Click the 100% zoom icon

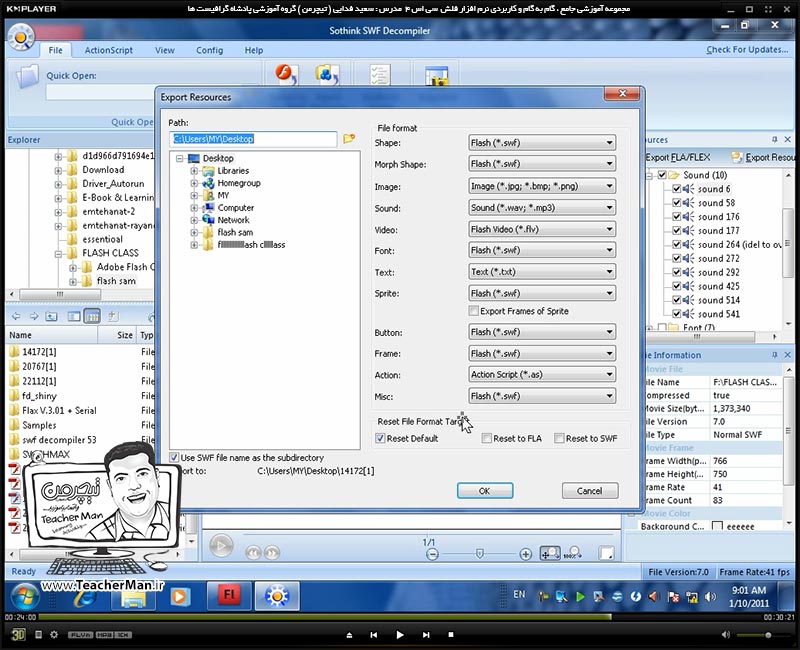(x=573, y=553)
